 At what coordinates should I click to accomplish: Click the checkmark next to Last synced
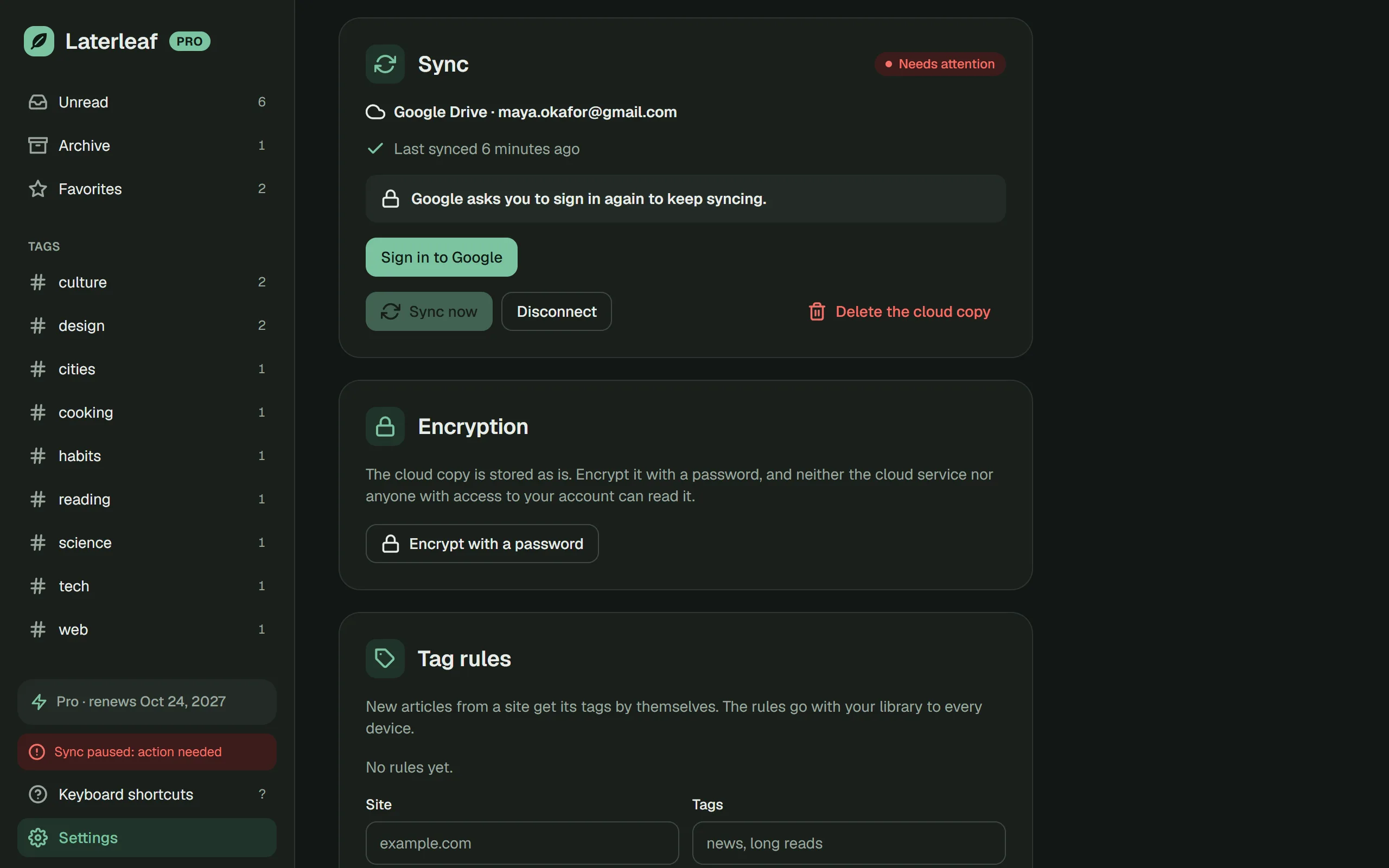375,149
